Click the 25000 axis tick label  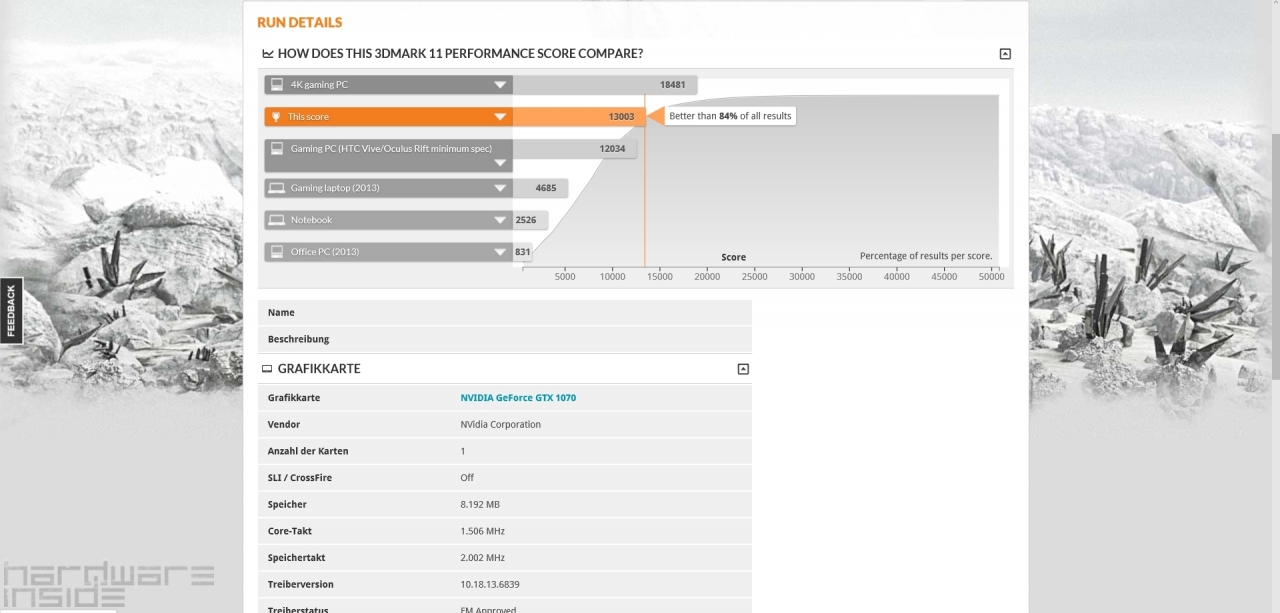754,277
